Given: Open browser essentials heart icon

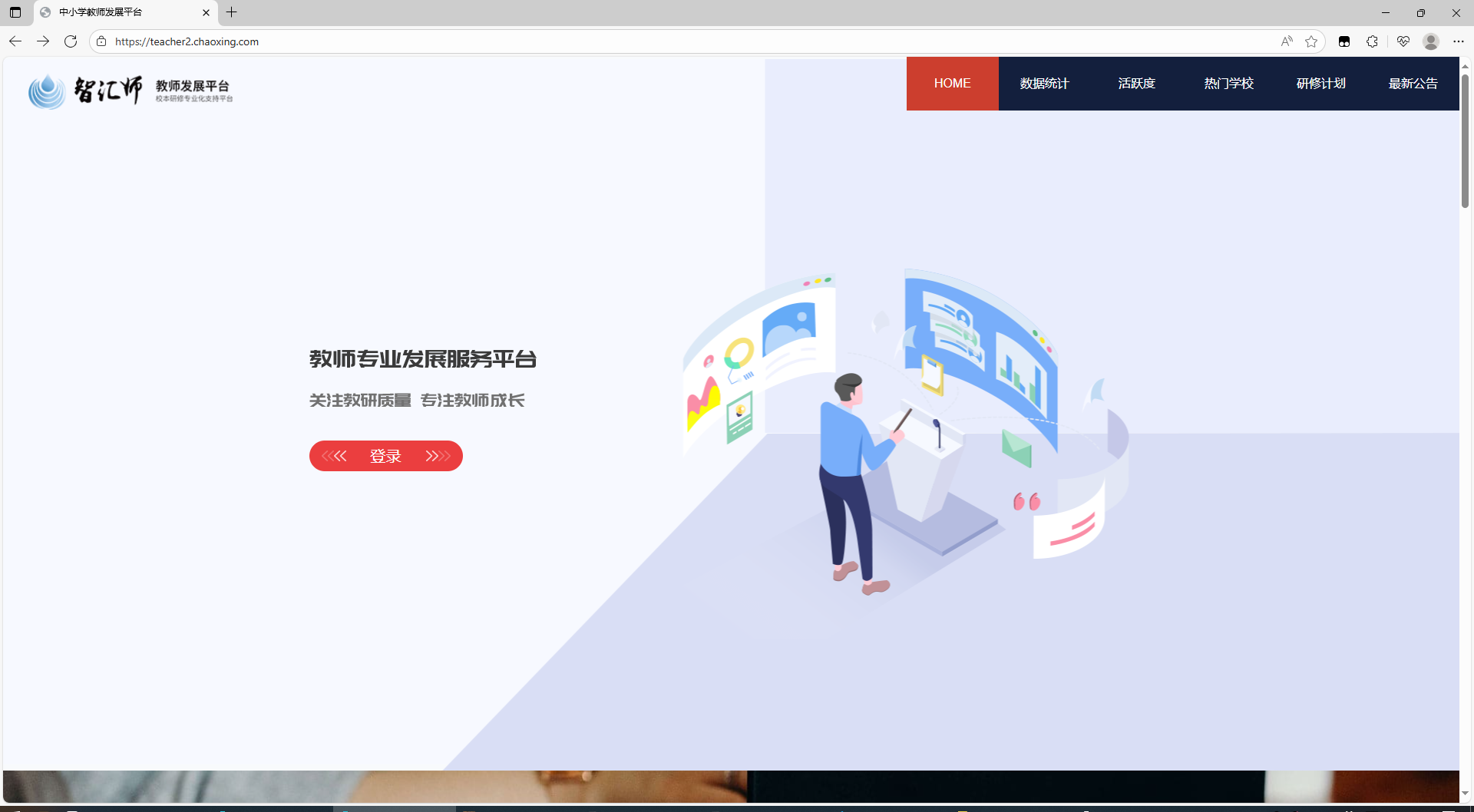Looking at the screenshot, I should (1403, 41).
